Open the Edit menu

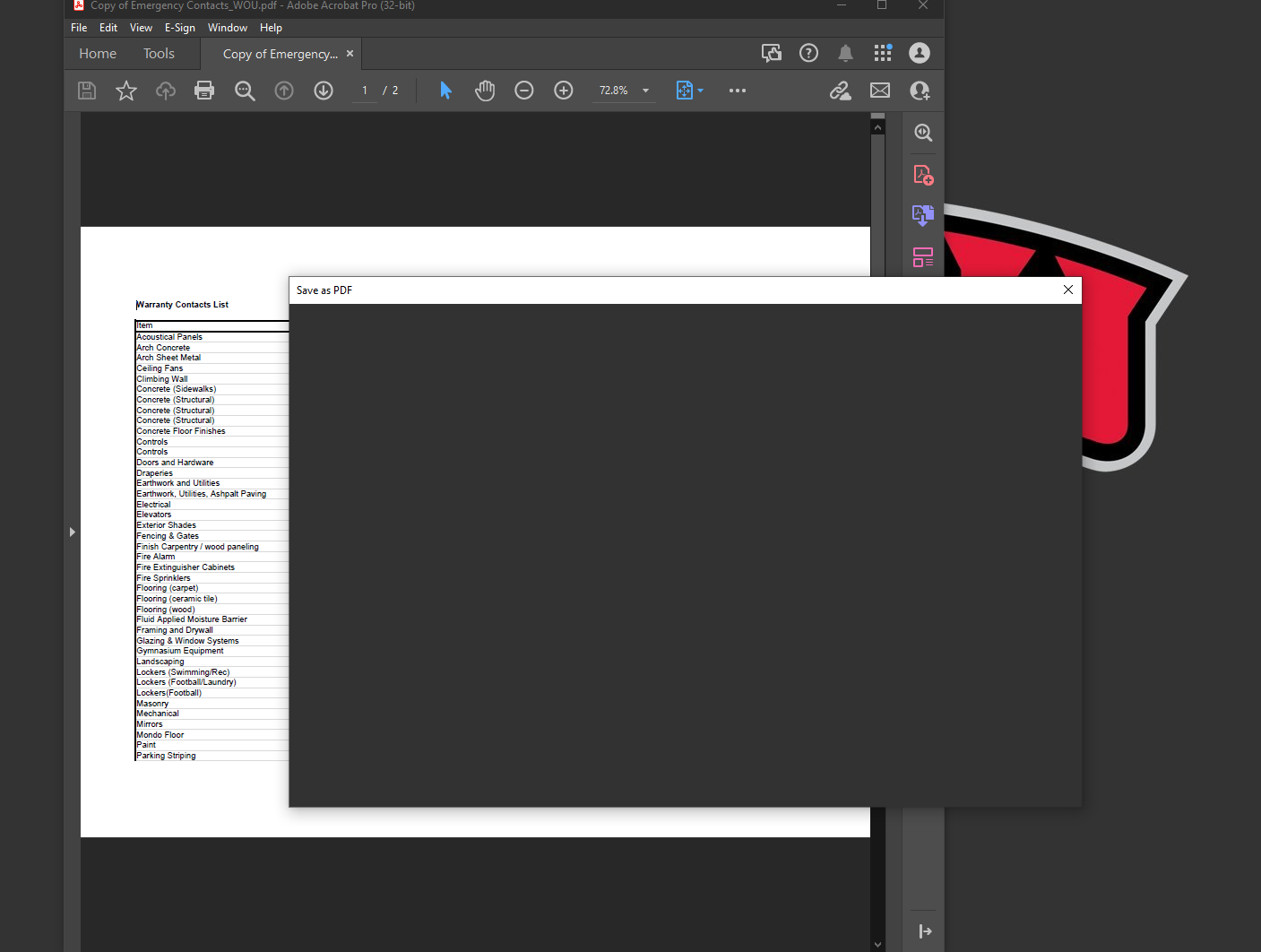click(x=108, y=28)
